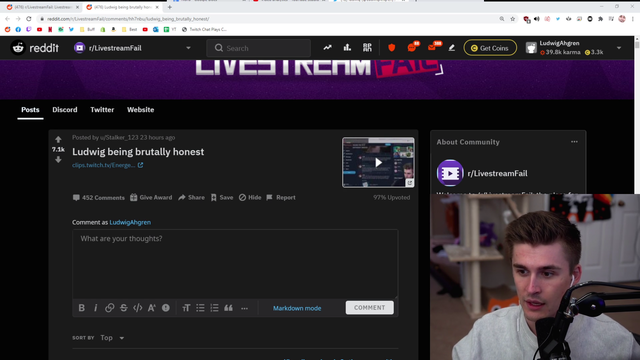640x360 pixels.
Task: Open the Popular trending arrow icon
Action: (327, 48)
